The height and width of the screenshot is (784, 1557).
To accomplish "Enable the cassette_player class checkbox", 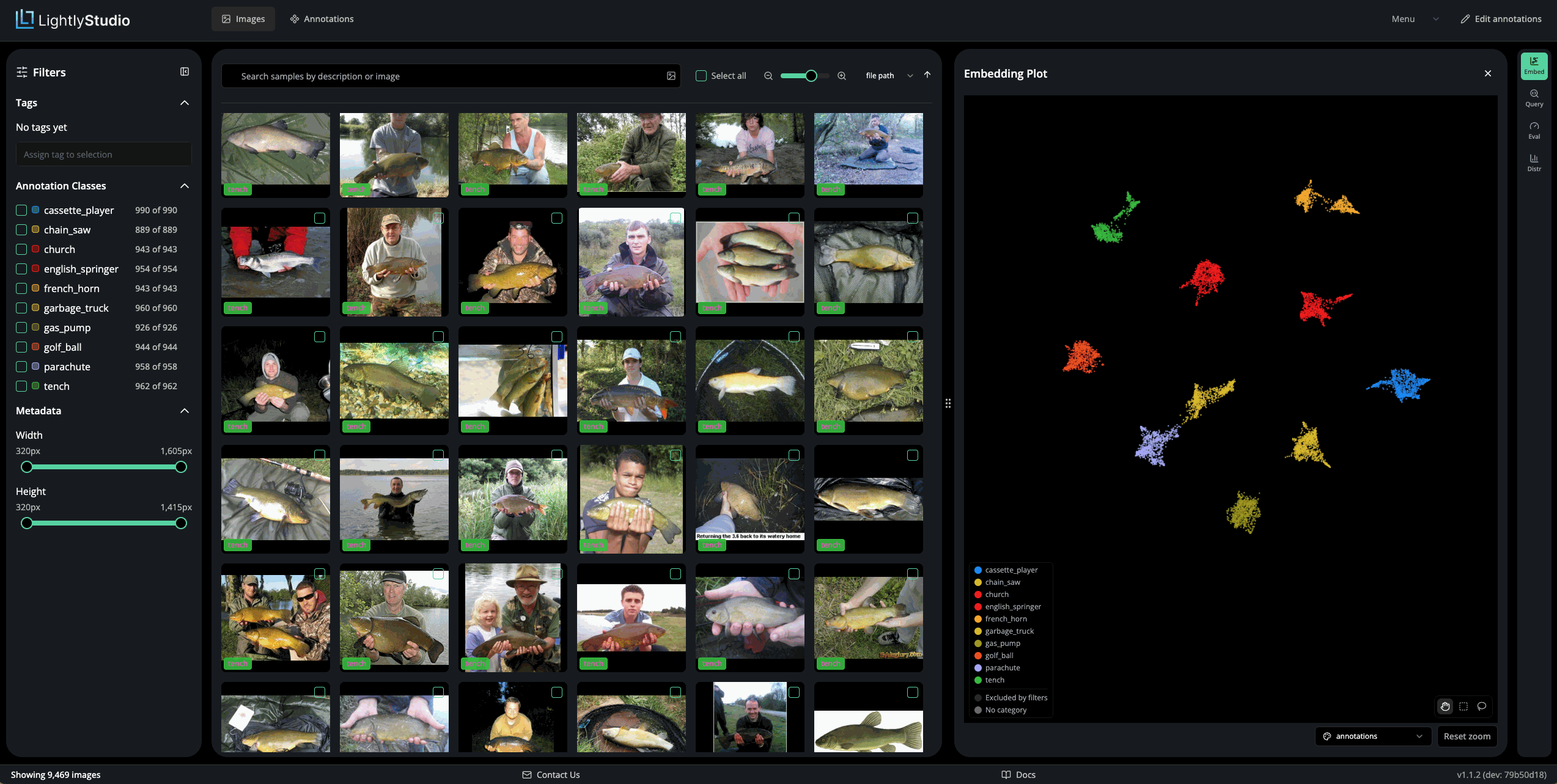I will pyautogui.click(x=21, y=210).
